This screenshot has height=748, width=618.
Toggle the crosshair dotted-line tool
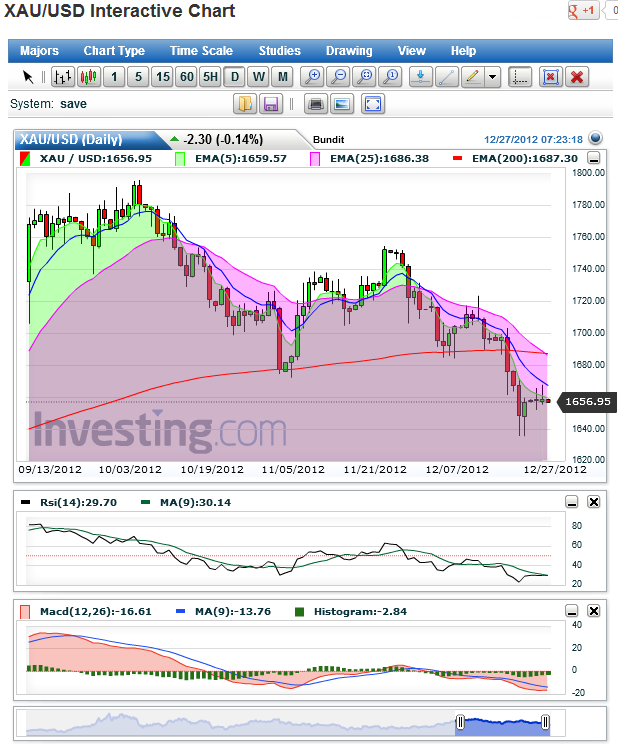520,77
